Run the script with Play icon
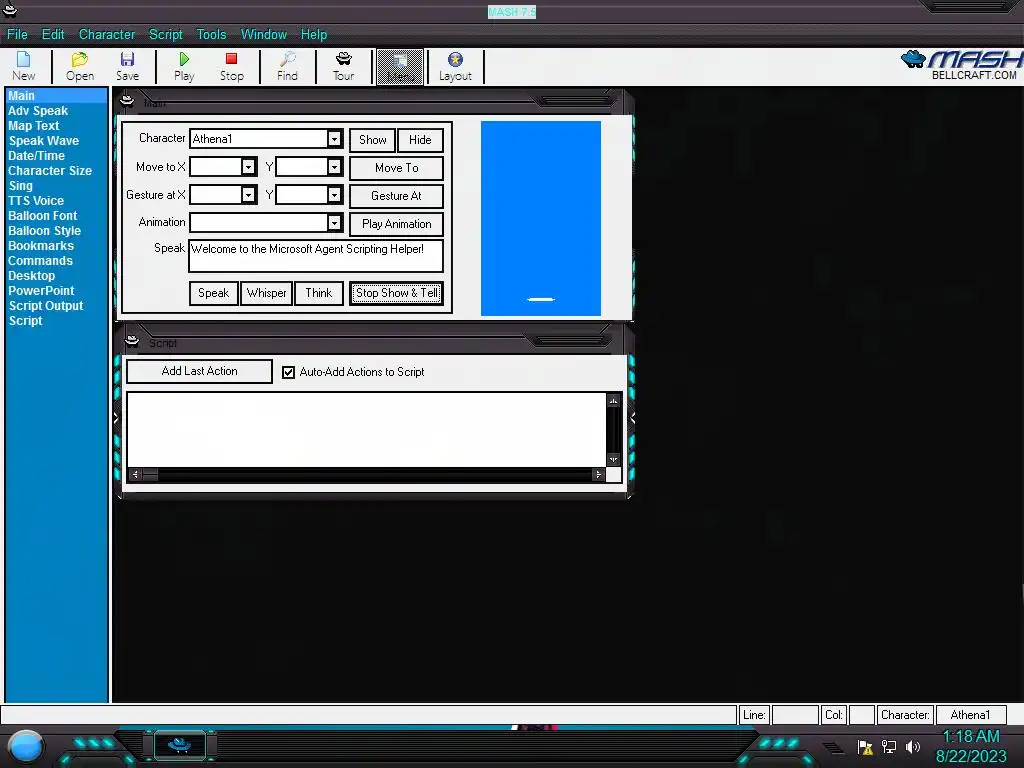Screen dimensions: 1024x768 [184, 67]
